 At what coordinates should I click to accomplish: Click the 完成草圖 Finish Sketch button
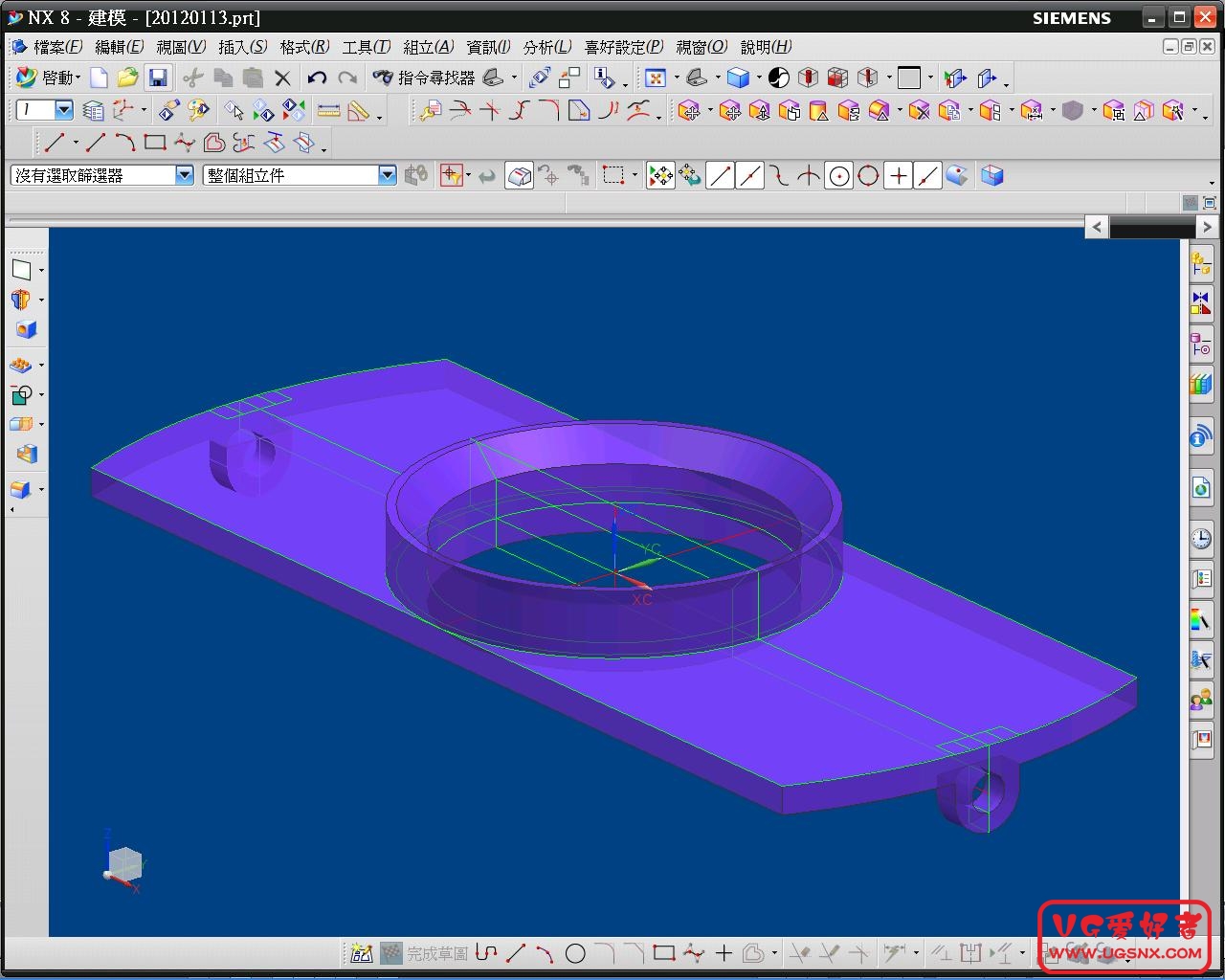[424, 953]
